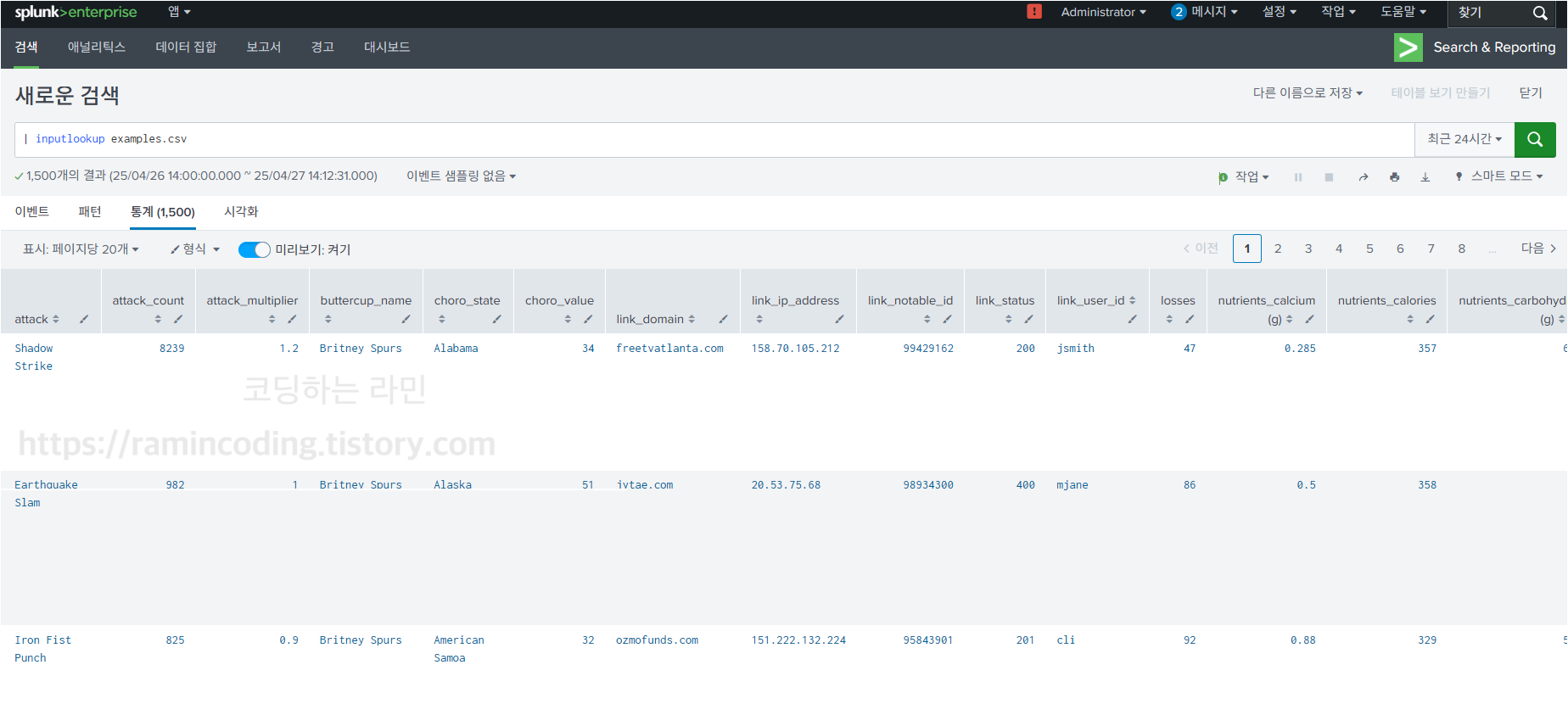The width and height of the screenshot is (1568, 704).
Task: Open the 앱 apps dropdown
Action: coord(179,12)
